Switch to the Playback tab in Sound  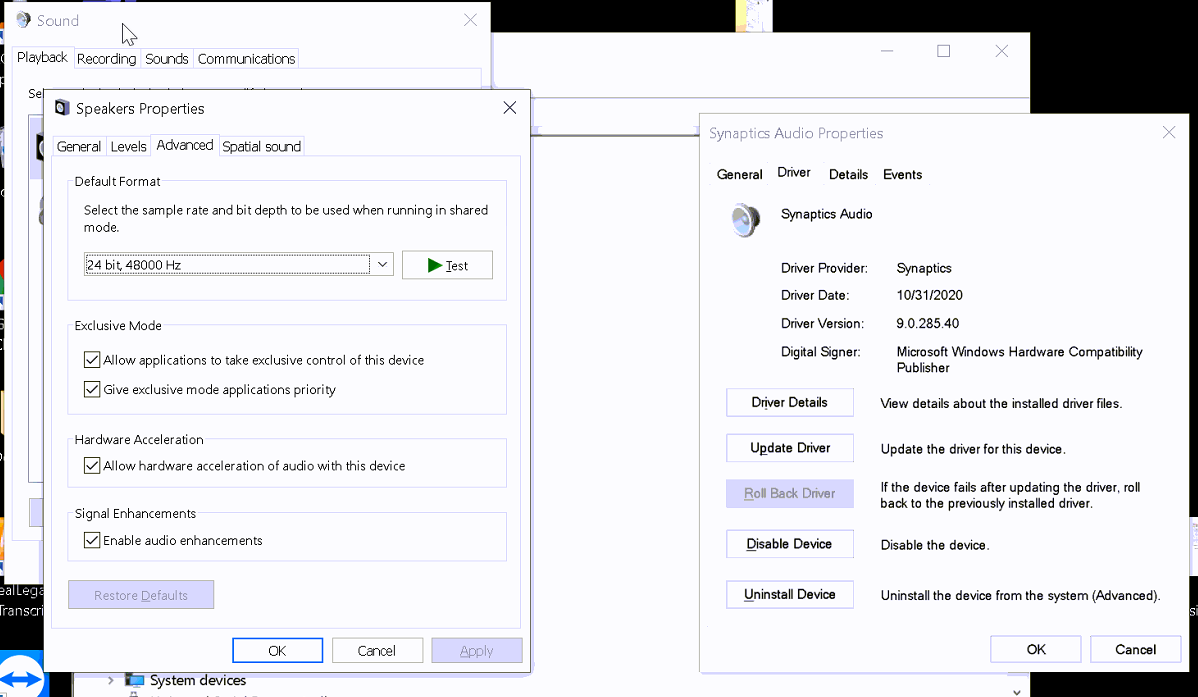42,57
